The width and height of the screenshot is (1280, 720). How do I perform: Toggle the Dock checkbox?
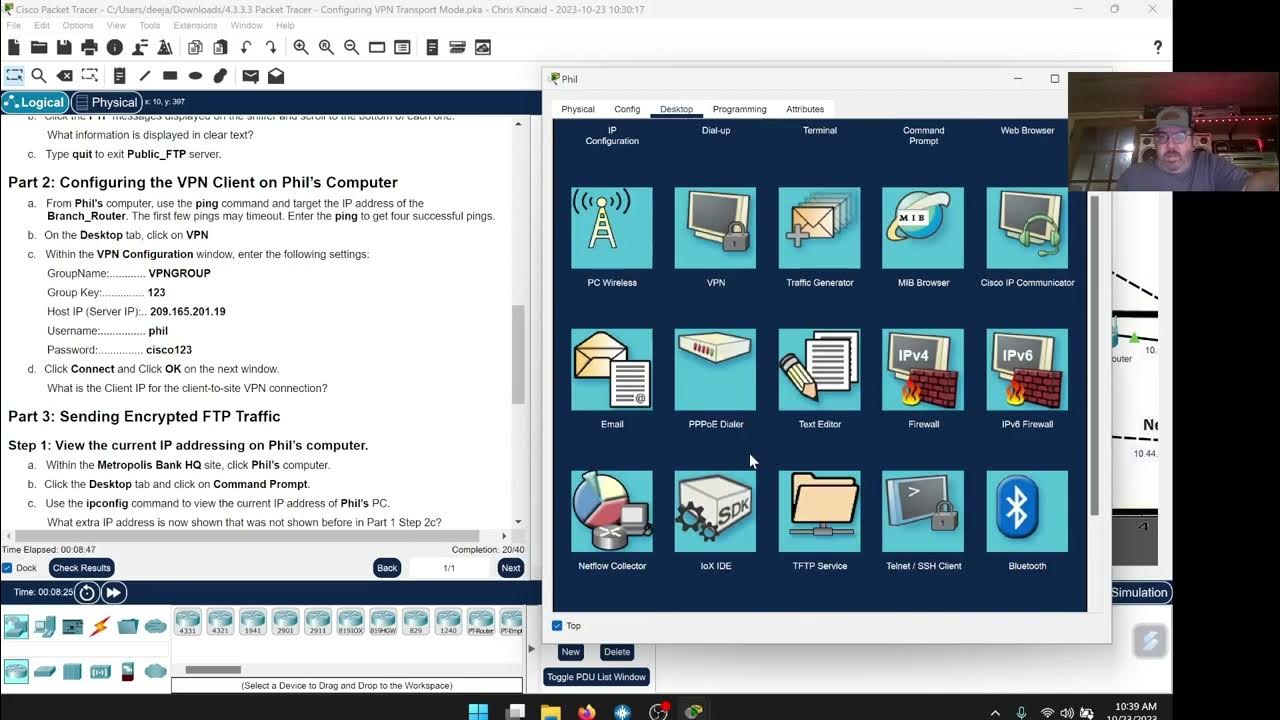pos(7,568)
